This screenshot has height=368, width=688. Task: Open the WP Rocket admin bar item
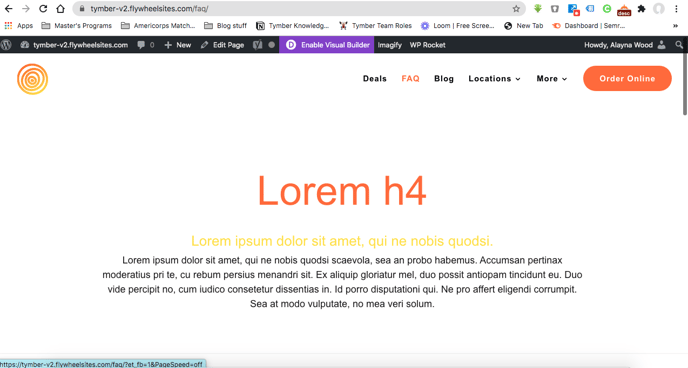[x=427, y=45]
